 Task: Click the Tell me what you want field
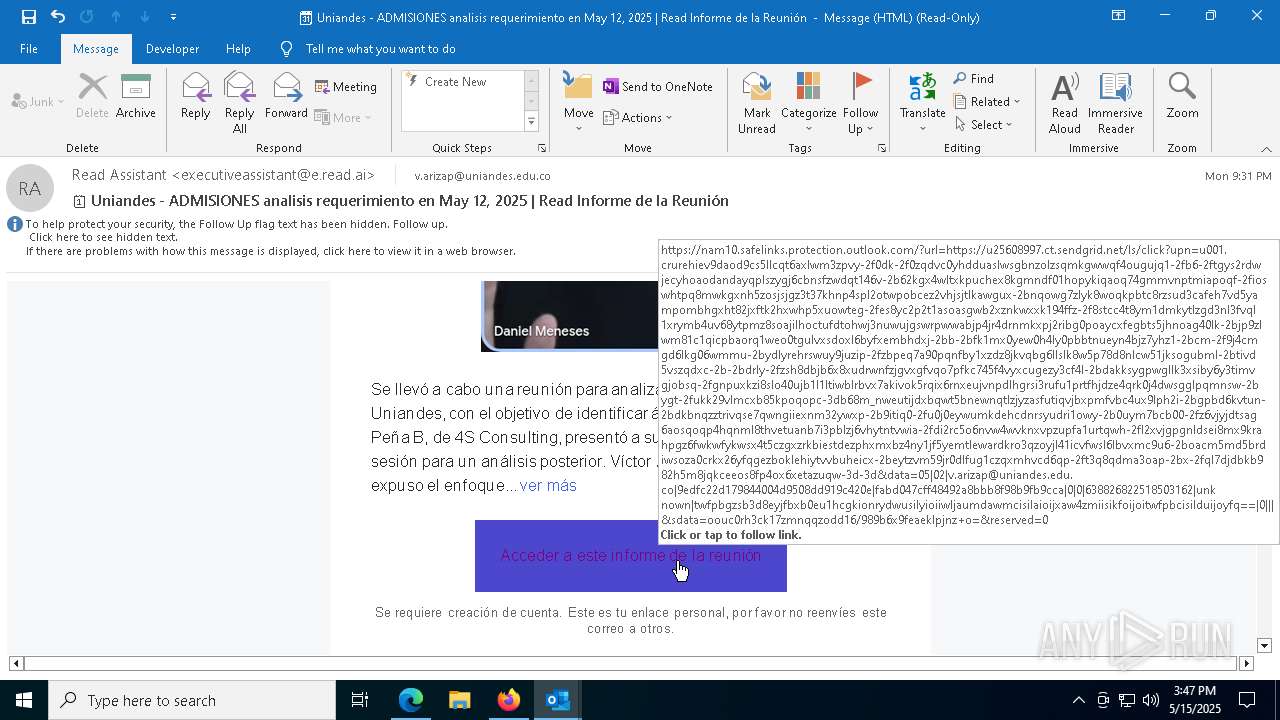(x=380, y=48)
